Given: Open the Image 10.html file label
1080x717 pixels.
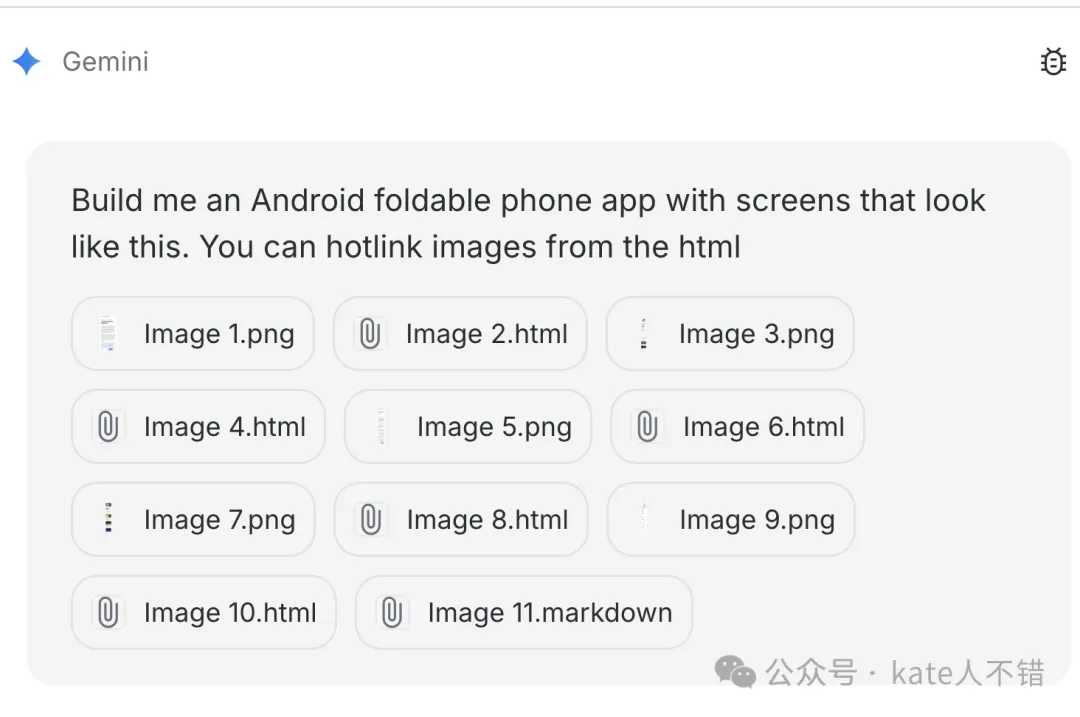Looking at the screenshot, I should coord(230,613).
